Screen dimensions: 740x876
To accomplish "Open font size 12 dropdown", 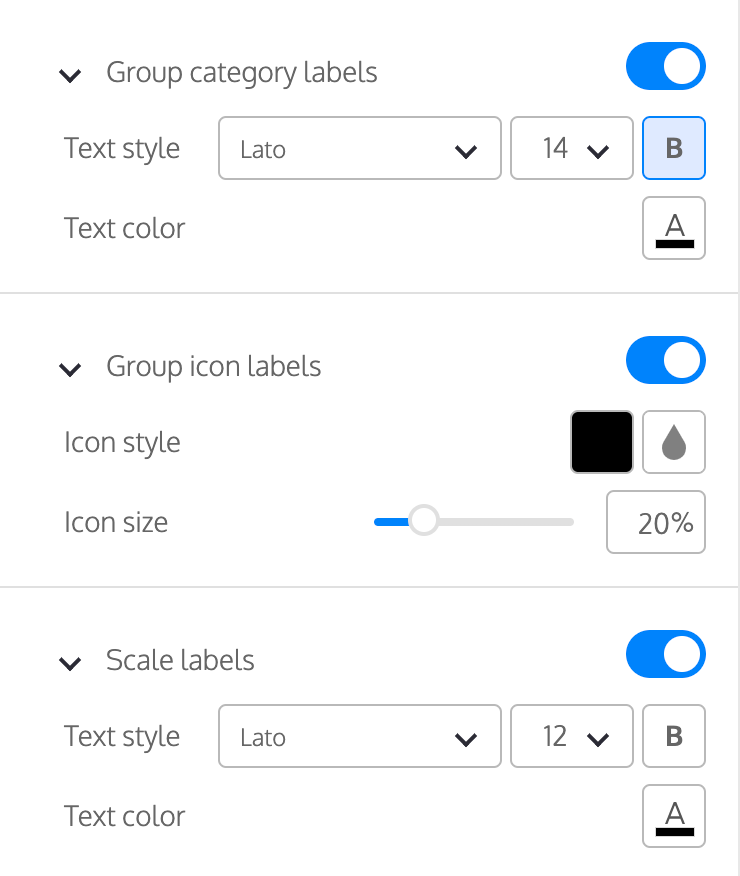I will tap(572, 736).
